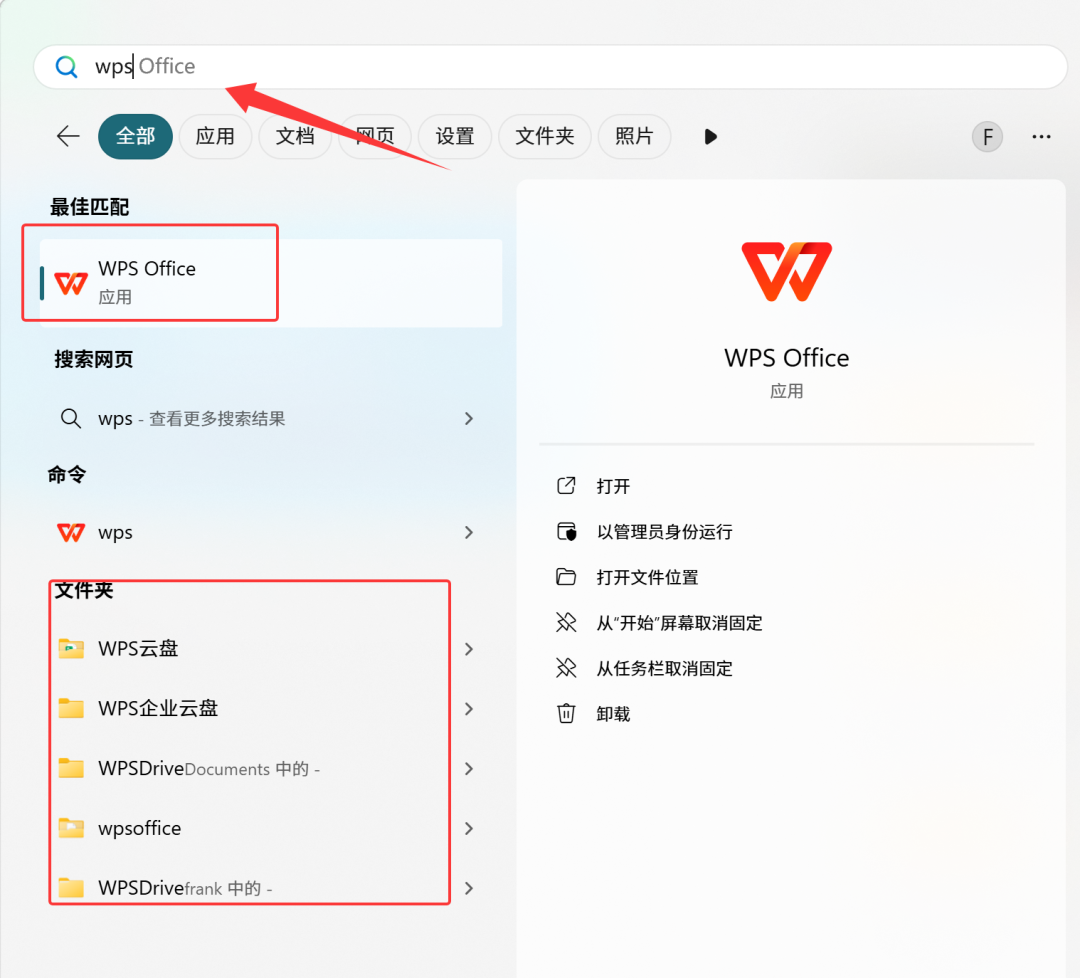Screen dimensions: 1080x978
Task: Click the wps command icon
Action: (71, 533)
